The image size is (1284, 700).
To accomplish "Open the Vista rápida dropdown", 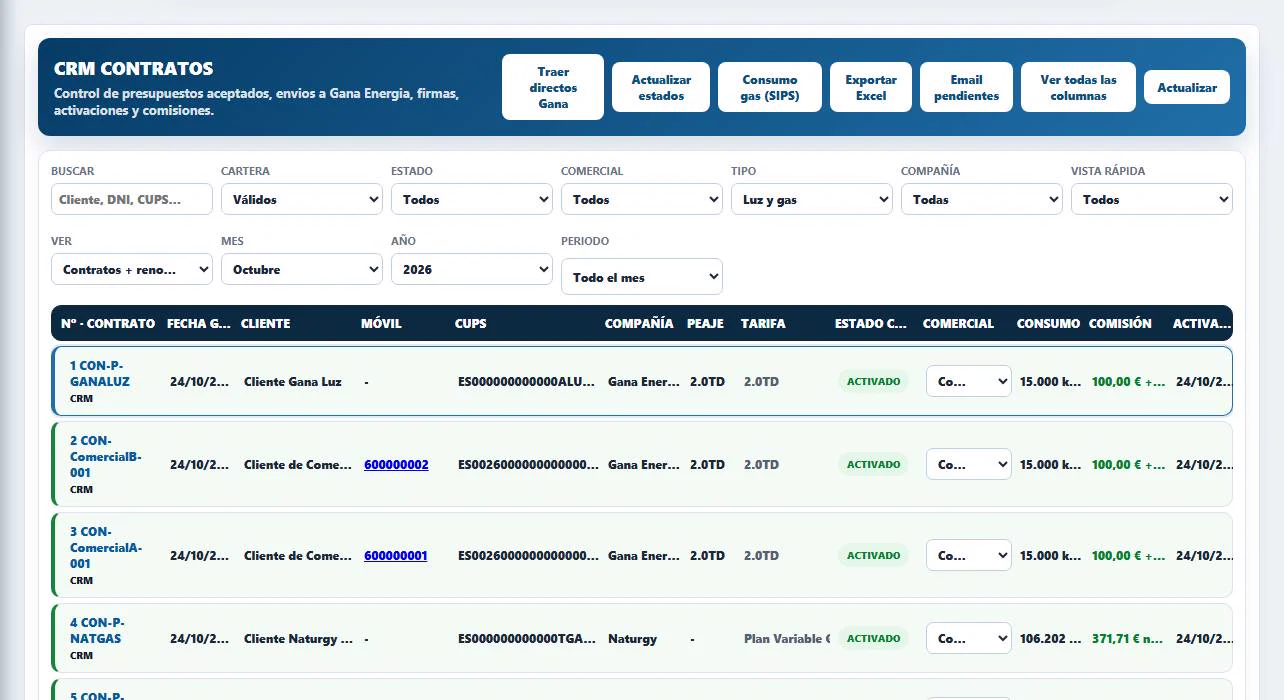I will coord(1152,199).
